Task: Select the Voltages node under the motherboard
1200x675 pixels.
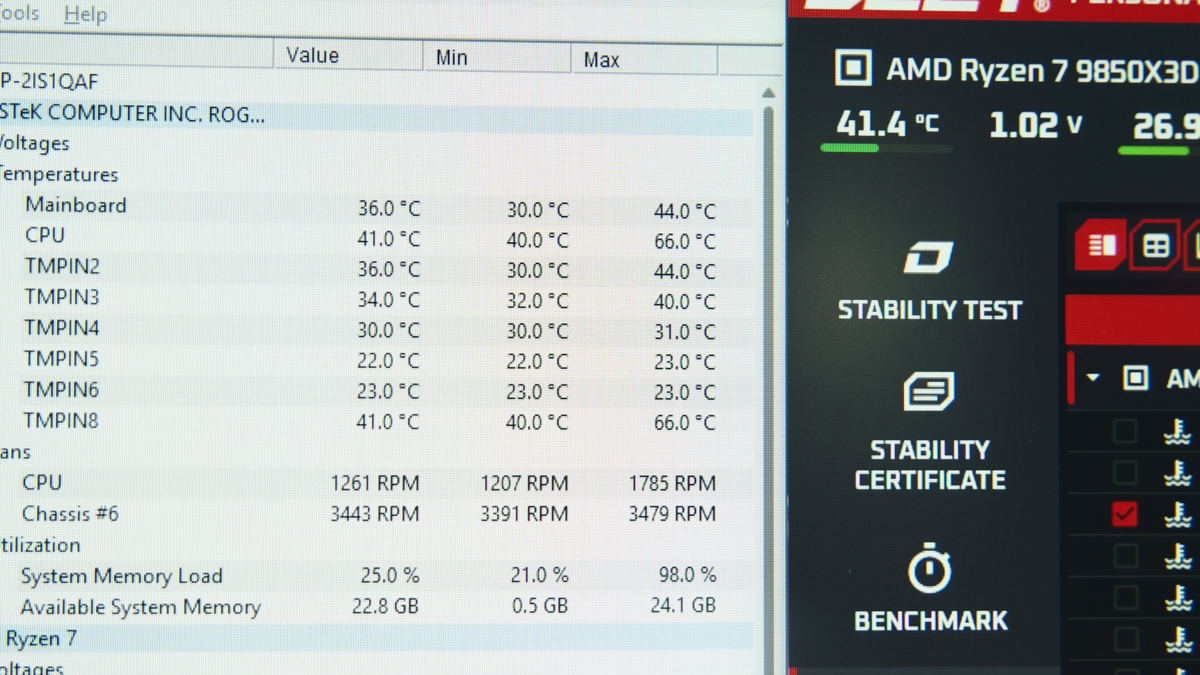Action: coord(34,144)
